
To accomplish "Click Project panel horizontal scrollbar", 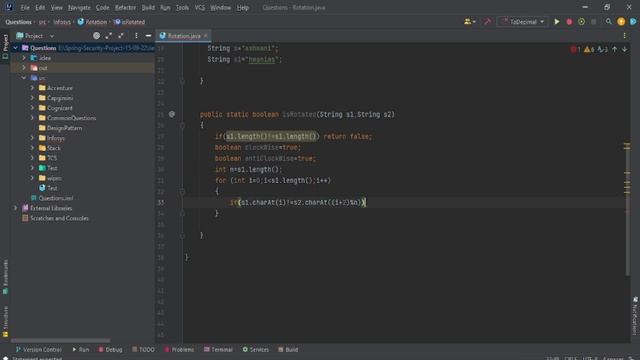I will [x=60, y=340].
